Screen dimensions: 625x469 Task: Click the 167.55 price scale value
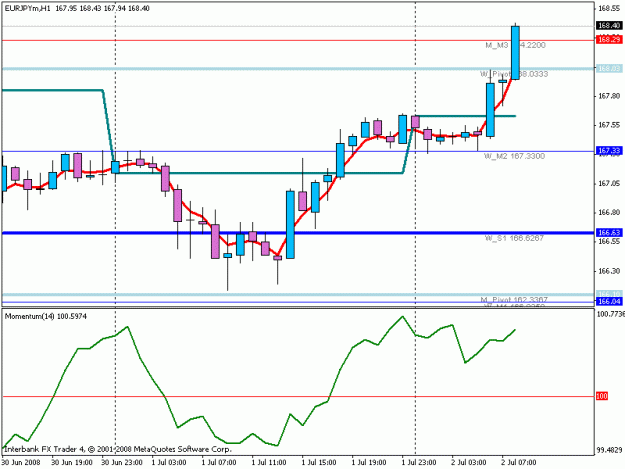point(609,125)
